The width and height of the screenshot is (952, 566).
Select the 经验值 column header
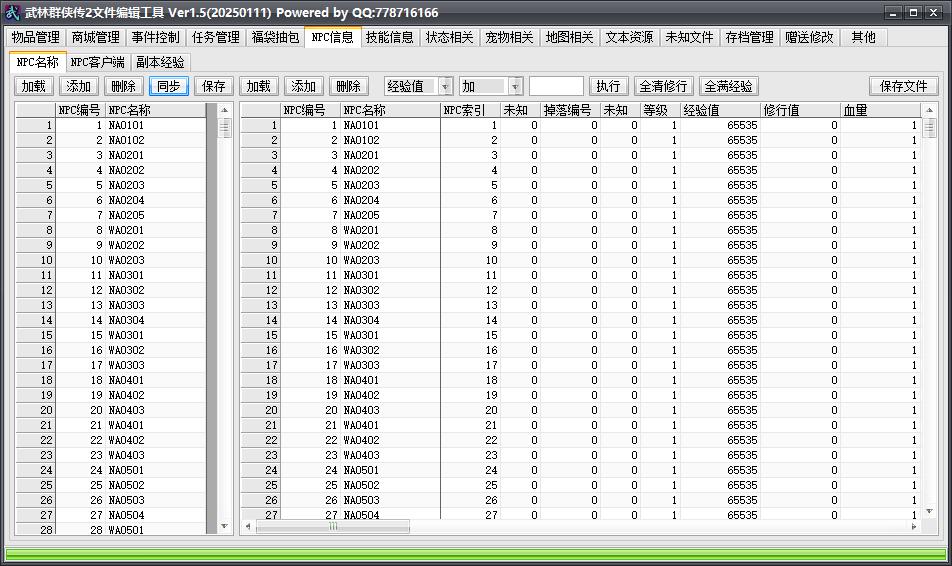721,111
